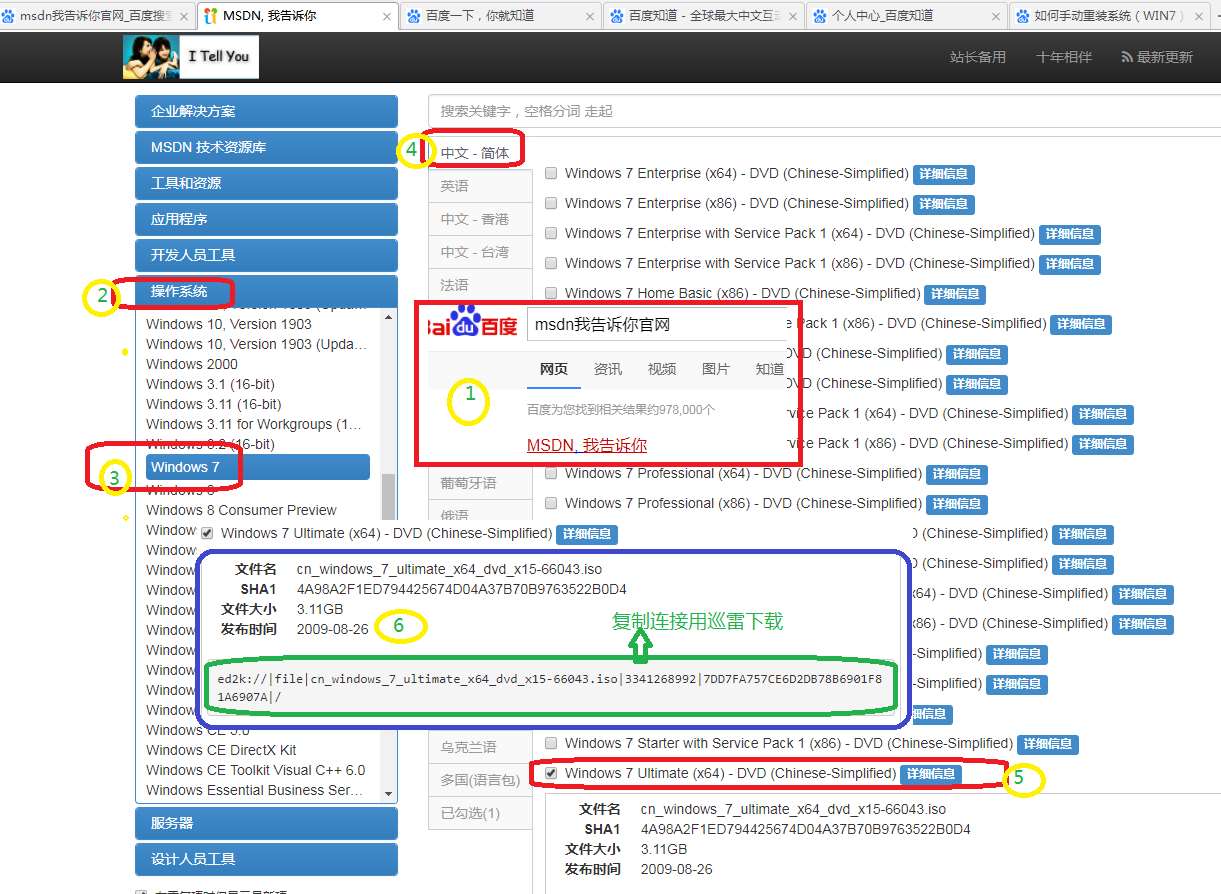Click the Baidu favicon on 如何手动重装系统 tab
Viewport: 1221px width, 894px height.
tap(1023, 16)
